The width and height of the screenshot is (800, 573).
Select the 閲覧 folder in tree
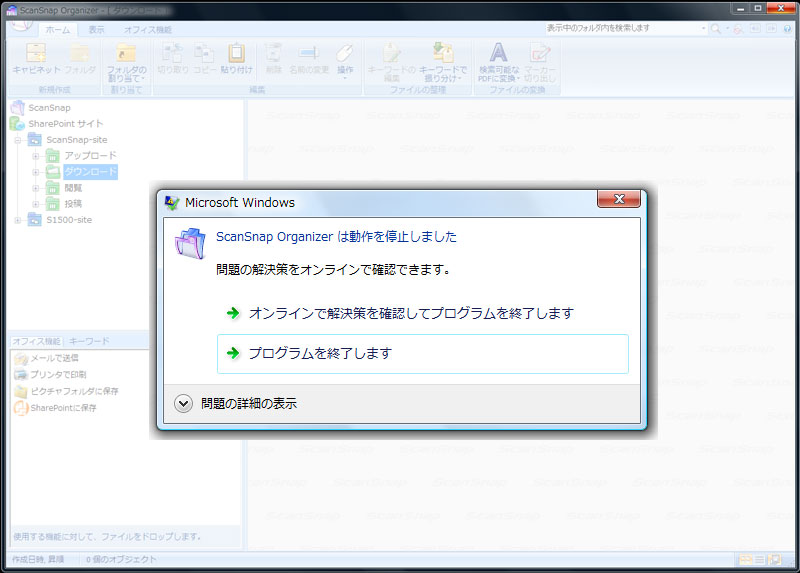point(72,188)
